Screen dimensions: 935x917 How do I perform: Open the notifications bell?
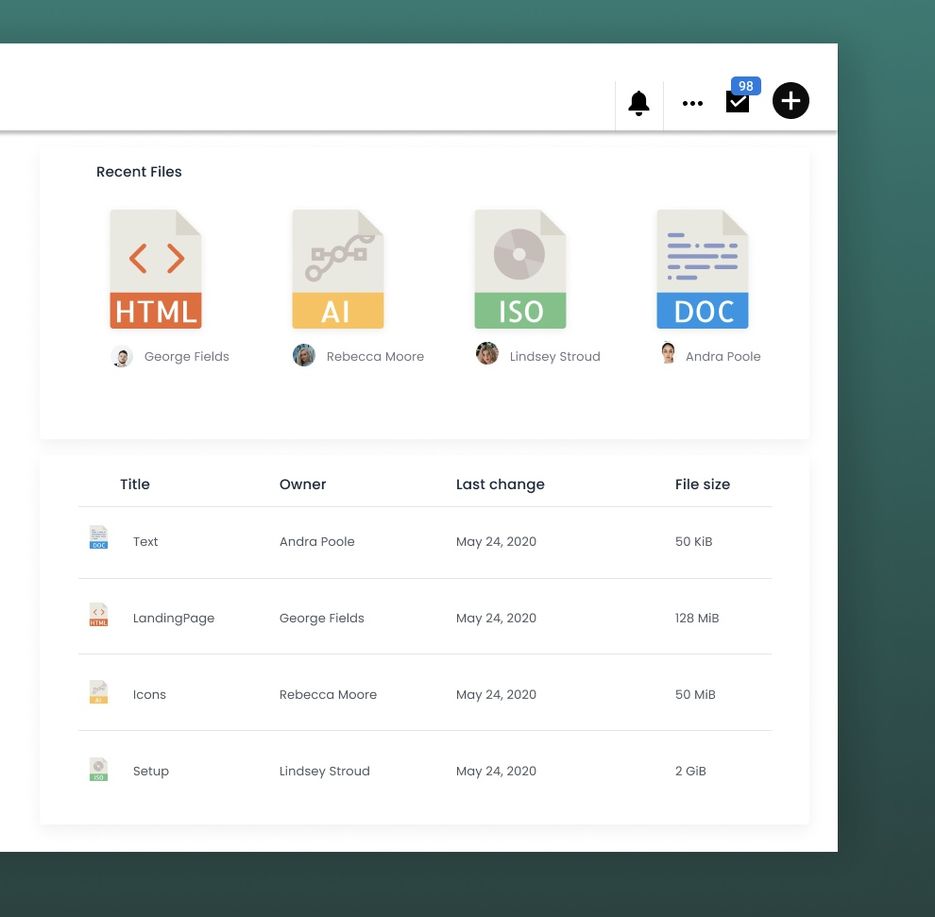tap(639, 103)
